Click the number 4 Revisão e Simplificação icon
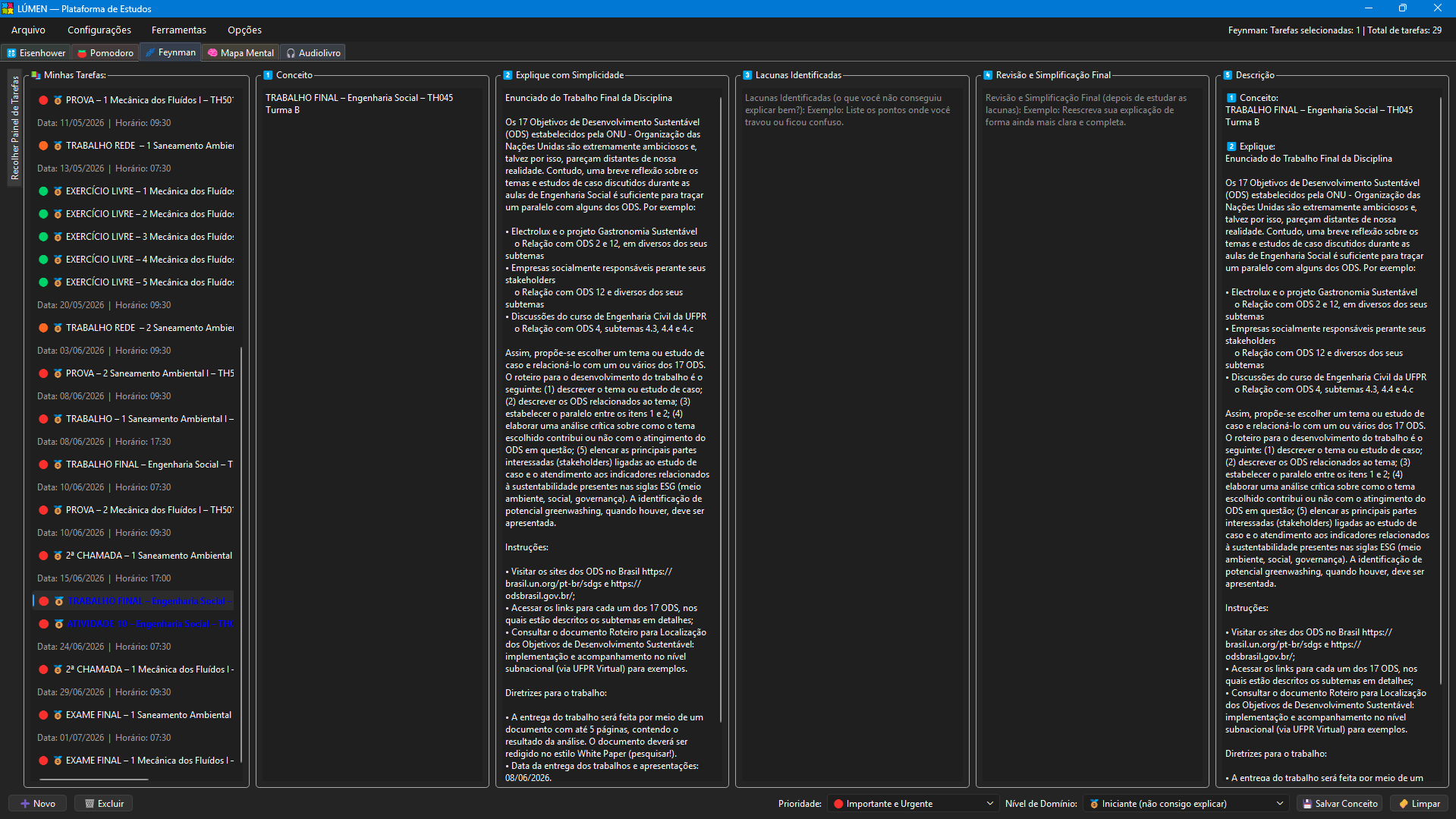 point(988,75)
